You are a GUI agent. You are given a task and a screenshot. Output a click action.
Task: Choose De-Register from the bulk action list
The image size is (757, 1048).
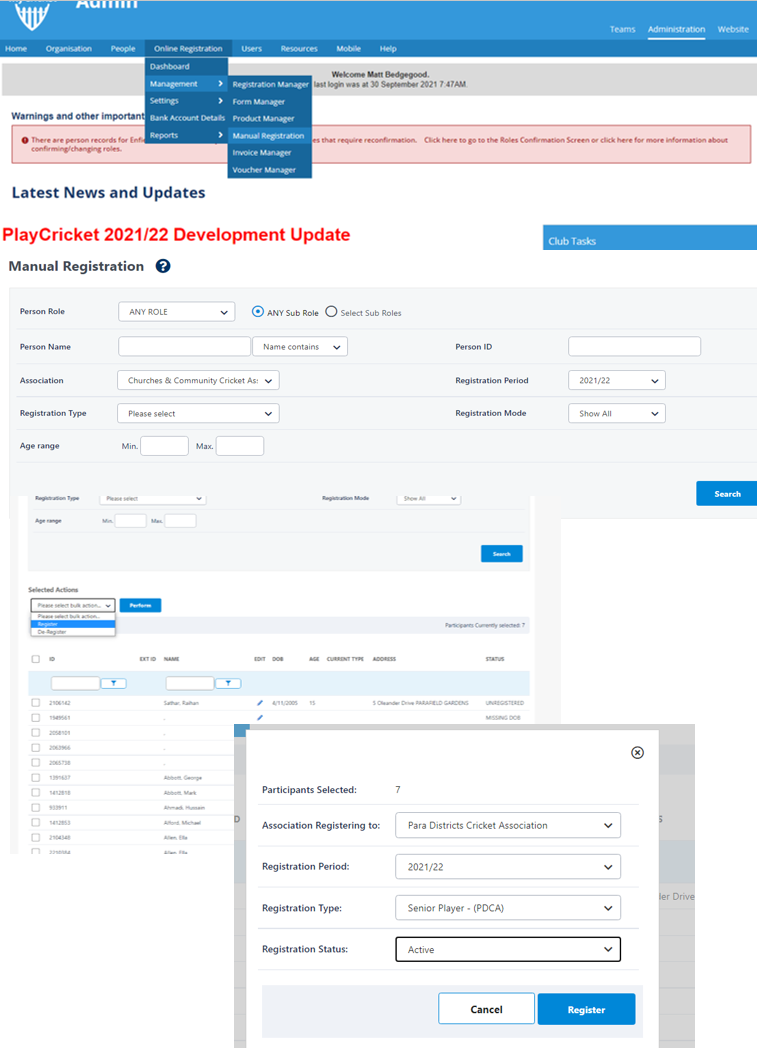pyautogui.click(x=73, y=632)
